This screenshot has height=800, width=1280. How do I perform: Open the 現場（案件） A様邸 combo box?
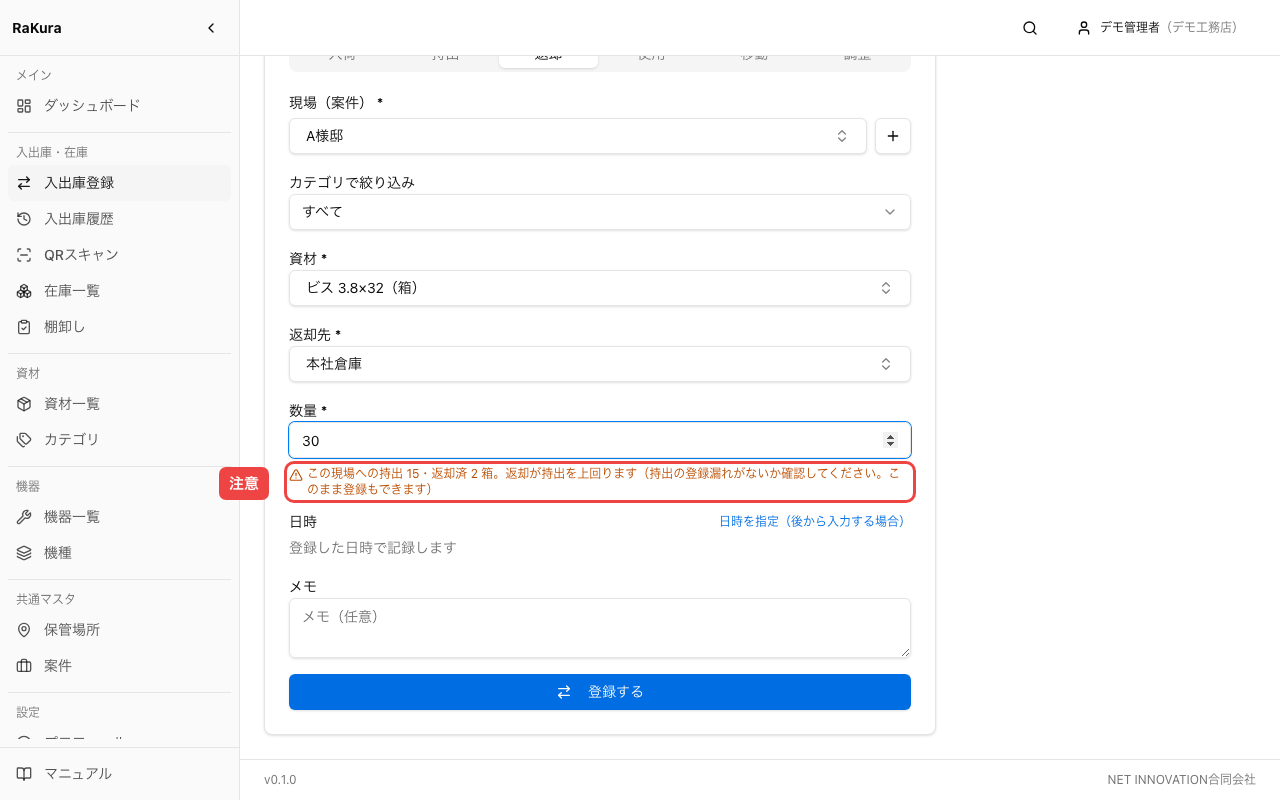point(578,136)
